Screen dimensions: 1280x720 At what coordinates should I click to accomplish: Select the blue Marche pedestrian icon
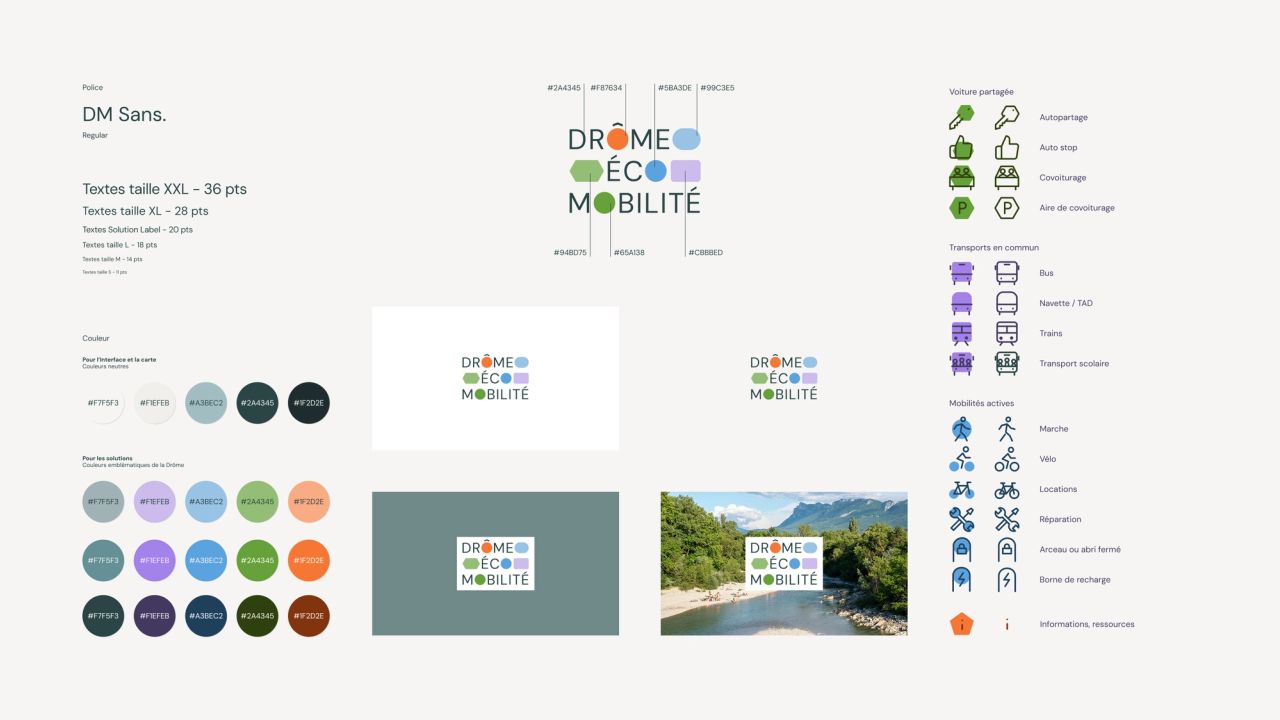click(x=961, y=428)
